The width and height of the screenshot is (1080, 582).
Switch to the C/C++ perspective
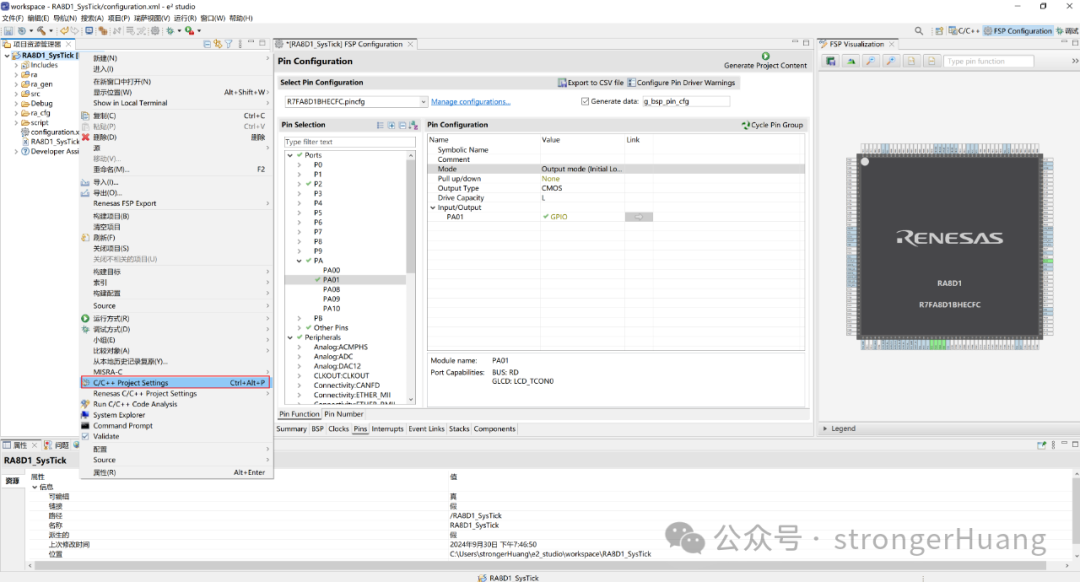click(x=964, y=31)
